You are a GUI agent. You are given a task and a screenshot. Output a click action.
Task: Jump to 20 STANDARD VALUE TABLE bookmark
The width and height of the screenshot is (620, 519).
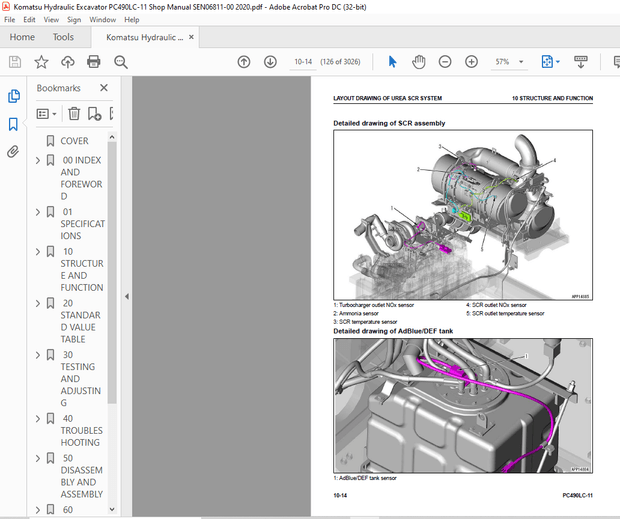coord(81,321)
